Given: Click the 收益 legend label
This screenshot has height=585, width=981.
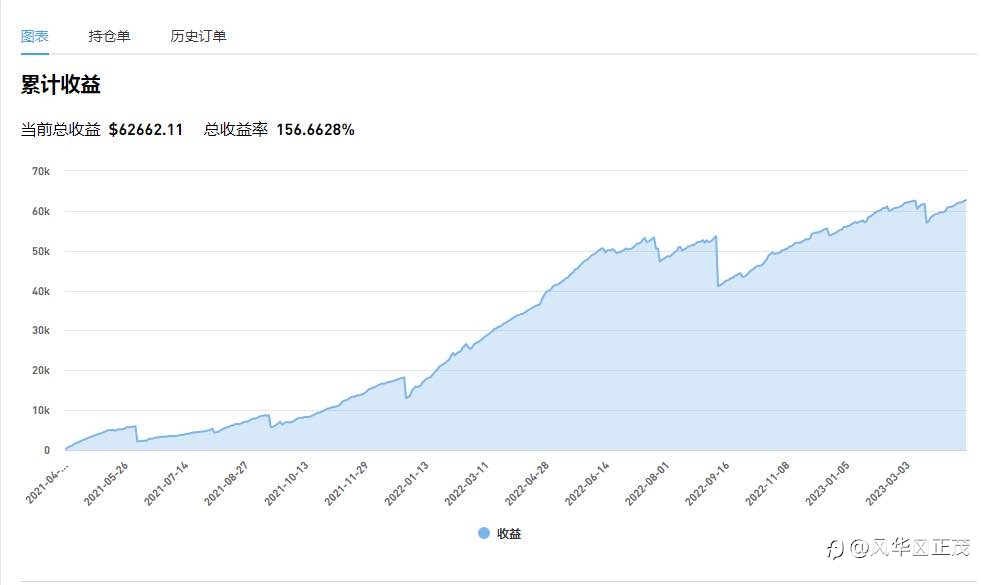Looking at the screenshot, I should point(509,534).
